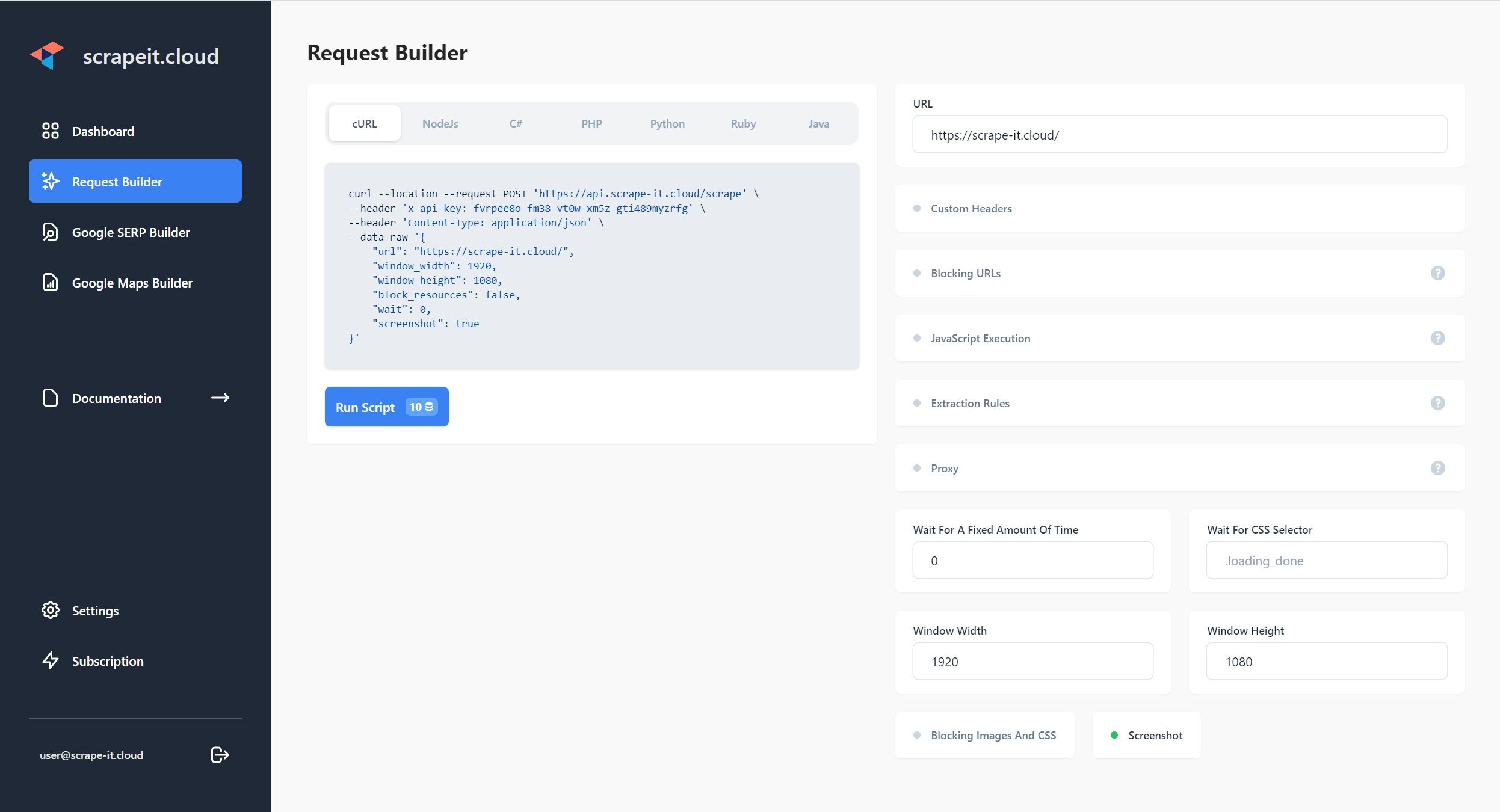Viewport: 1500px width, 812px height.
Task: Click the logout icon beside user email
Action: click(x=220, y=755)
